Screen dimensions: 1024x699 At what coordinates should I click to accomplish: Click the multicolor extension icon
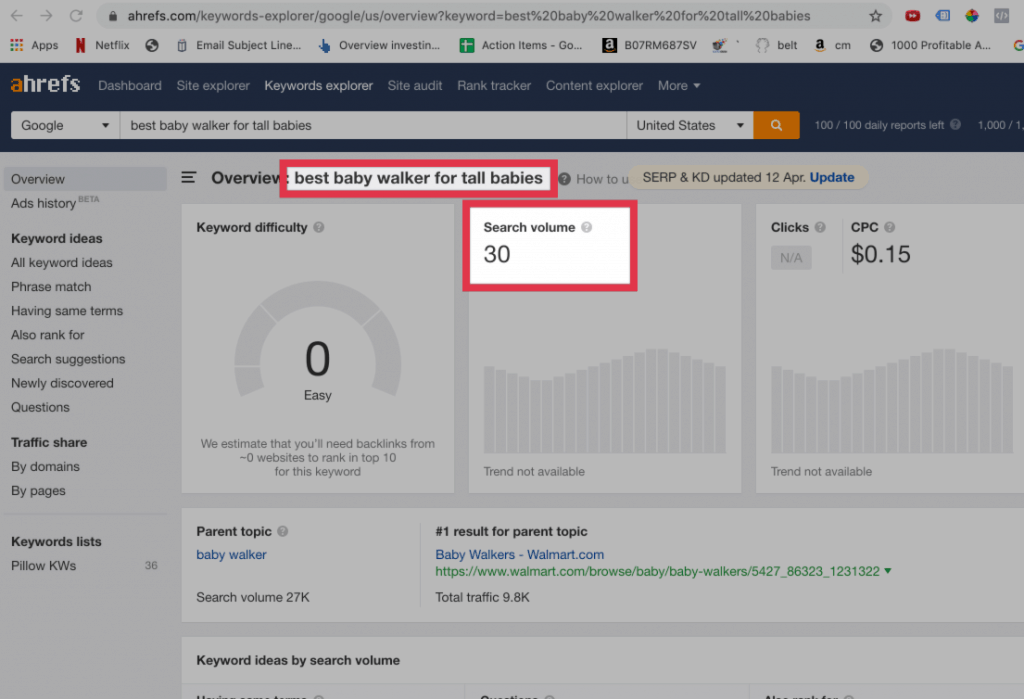click(972, 16)
